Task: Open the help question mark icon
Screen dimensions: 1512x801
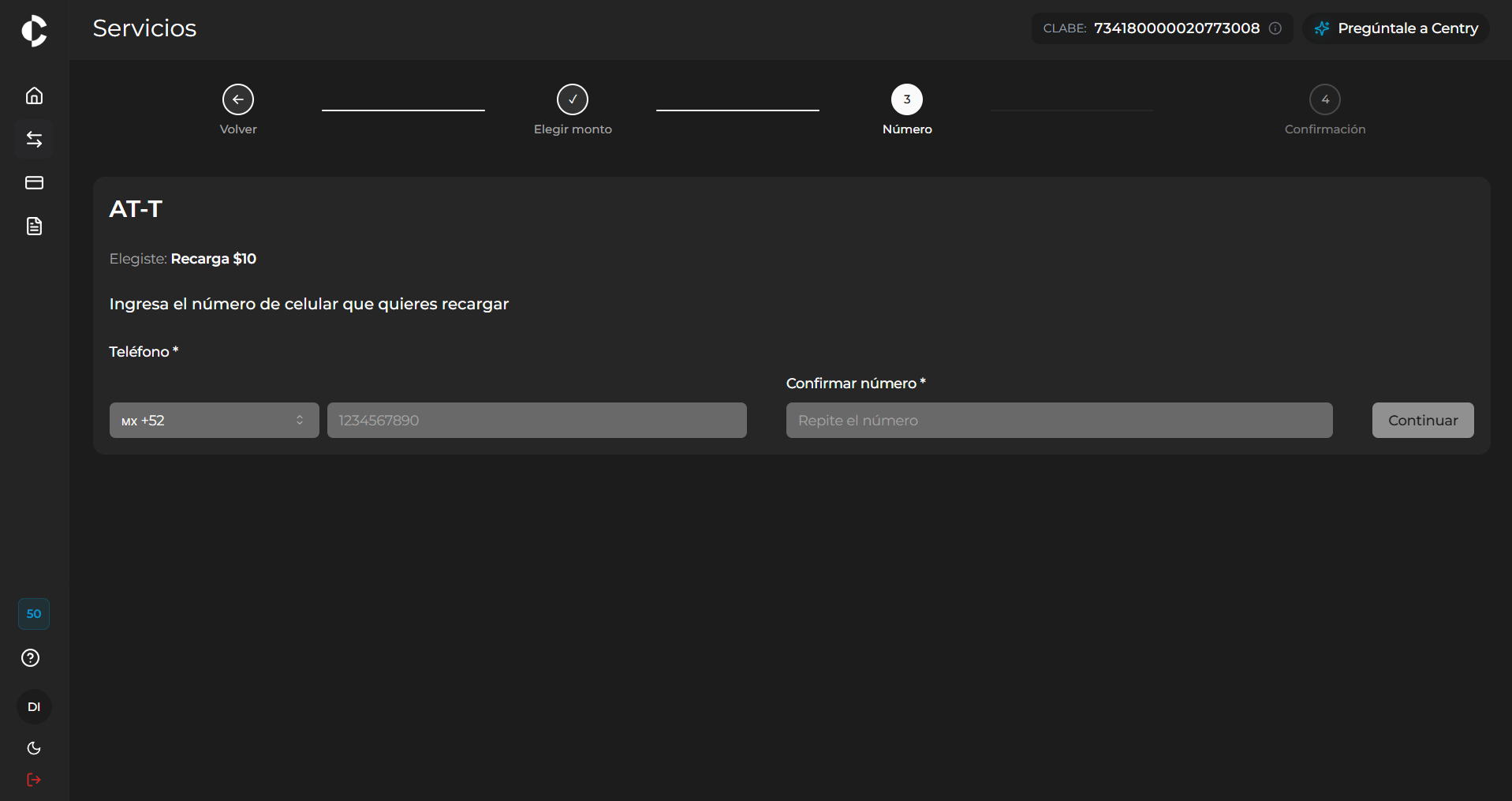Action: [31, 658]
